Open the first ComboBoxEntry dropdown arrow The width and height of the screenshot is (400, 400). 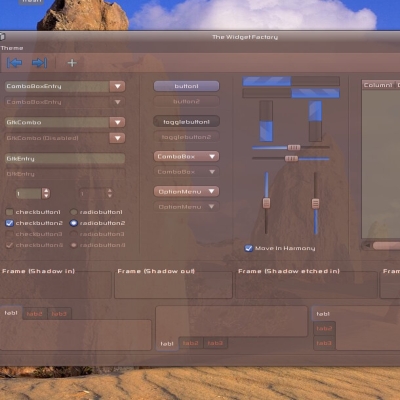[117, 86]
